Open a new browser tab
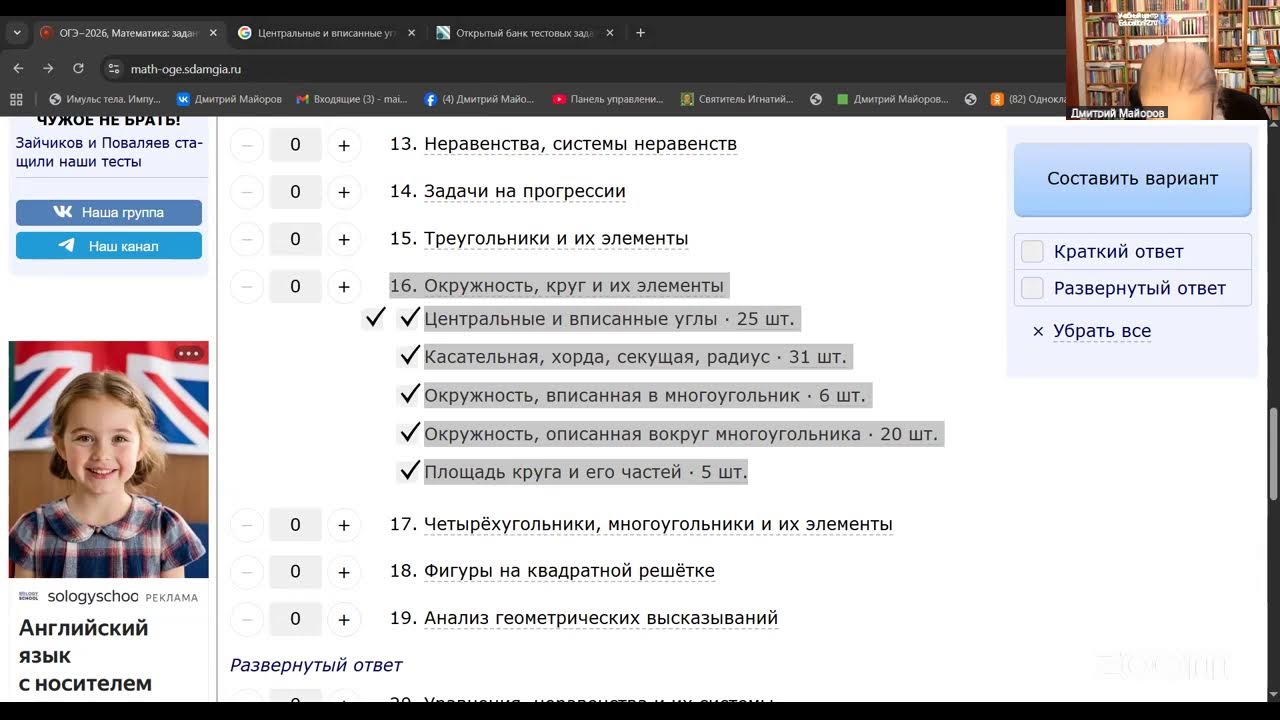This screenshot has height=720, width=1280. (x=641, y=33)
